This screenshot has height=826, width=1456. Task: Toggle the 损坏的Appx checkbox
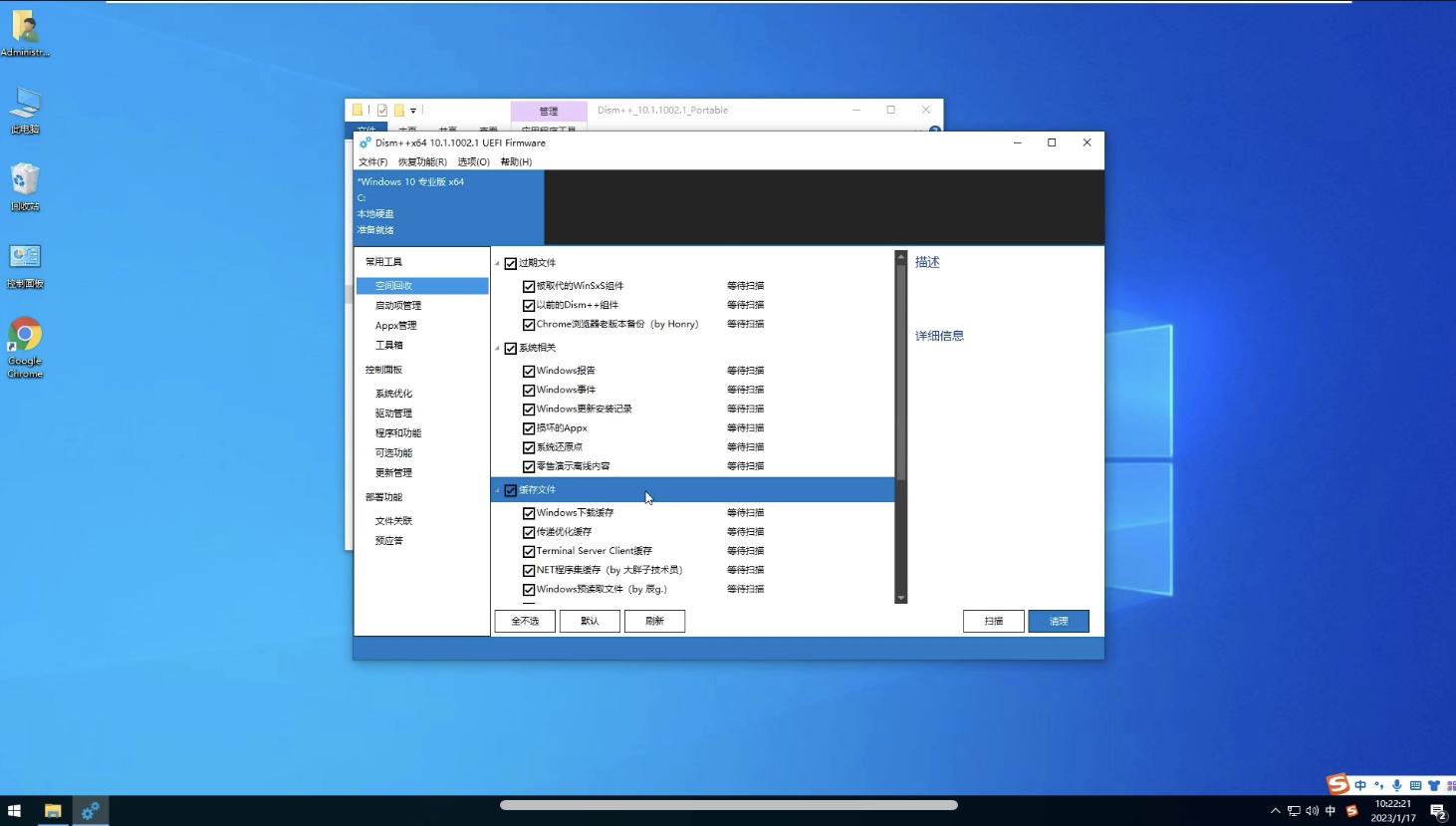pos(529,427)
